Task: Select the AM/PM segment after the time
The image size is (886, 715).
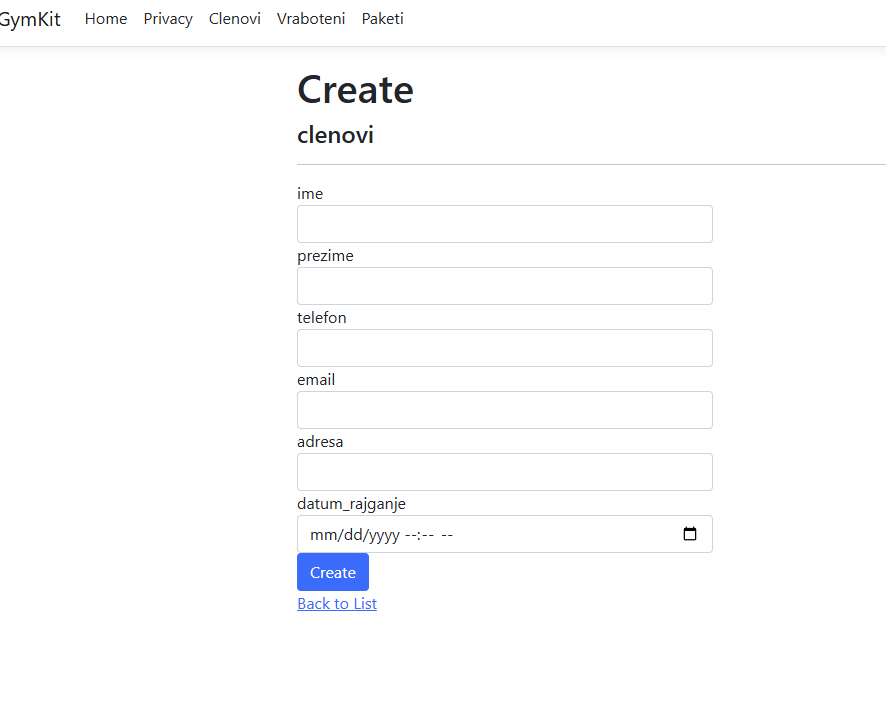Action: (x=447, y=535)
